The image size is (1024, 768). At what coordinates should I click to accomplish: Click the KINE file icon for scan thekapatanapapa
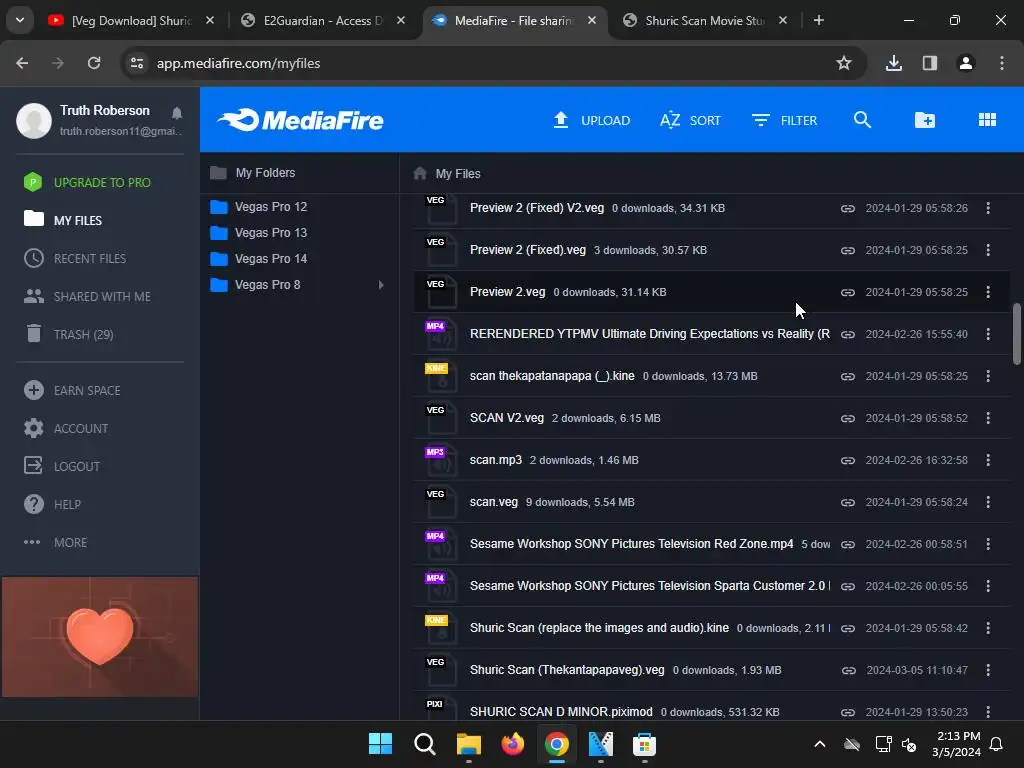coord(440,377)
